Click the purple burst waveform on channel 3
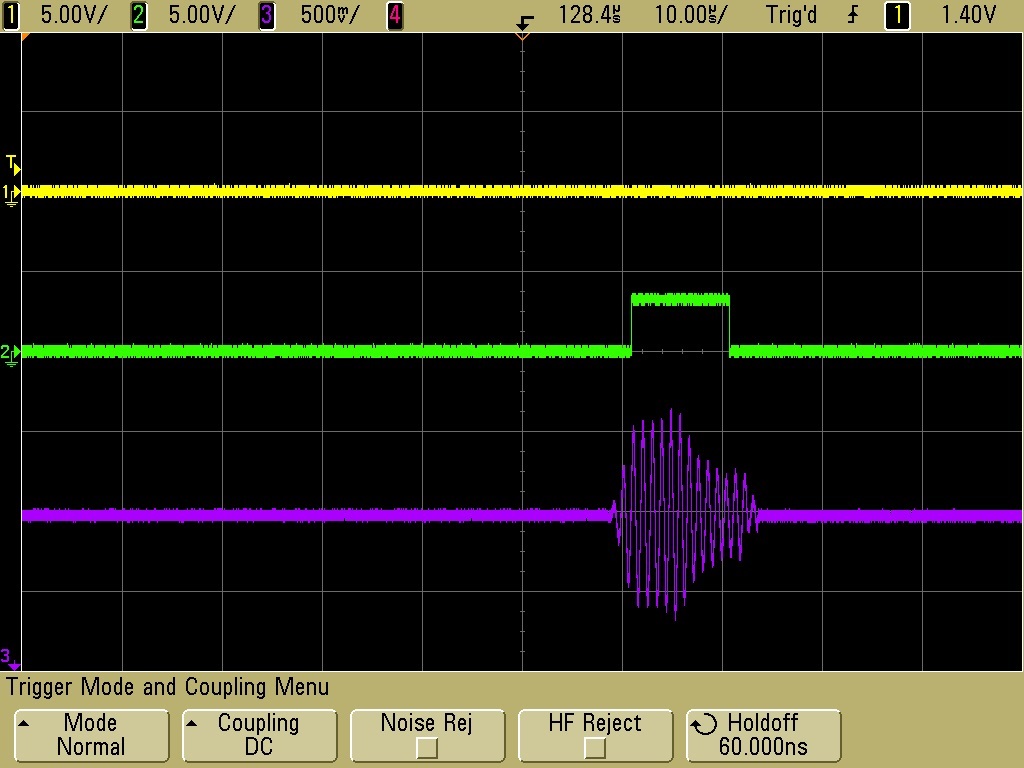This screenshot has height=768, width=1024. click(x=683, y=515)
